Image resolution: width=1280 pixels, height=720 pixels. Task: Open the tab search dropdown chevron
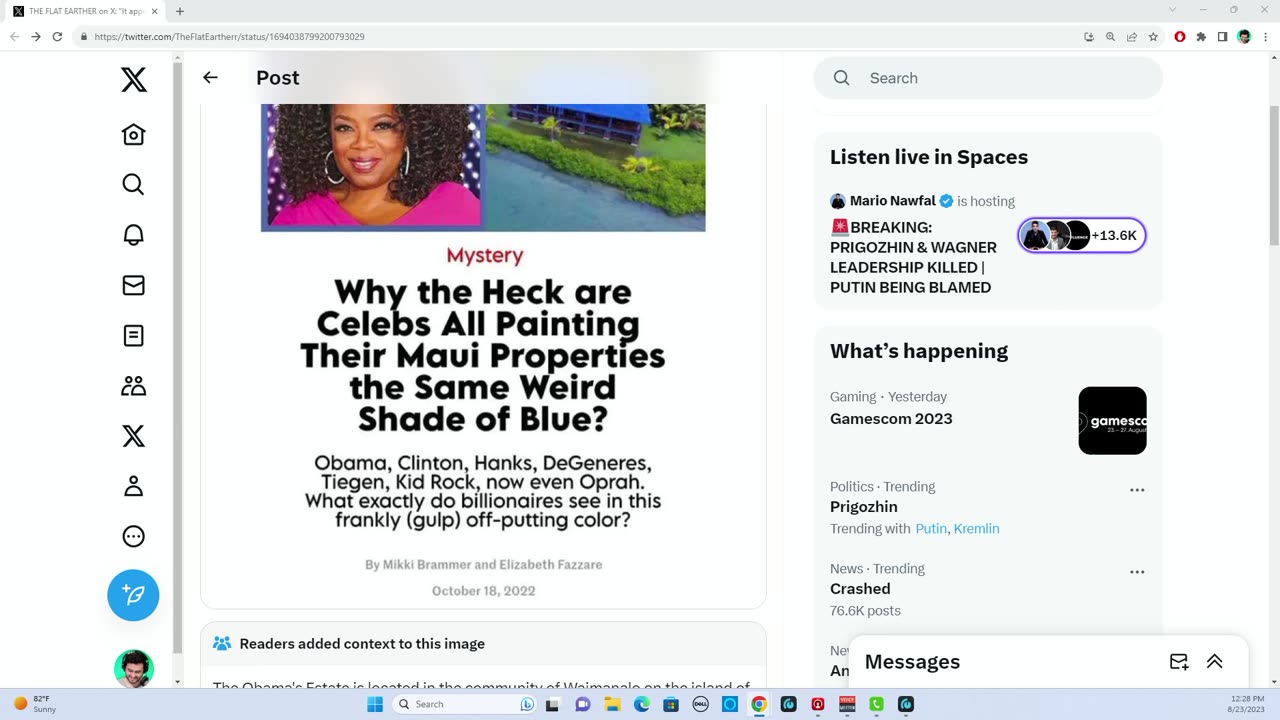[1172, 10]
